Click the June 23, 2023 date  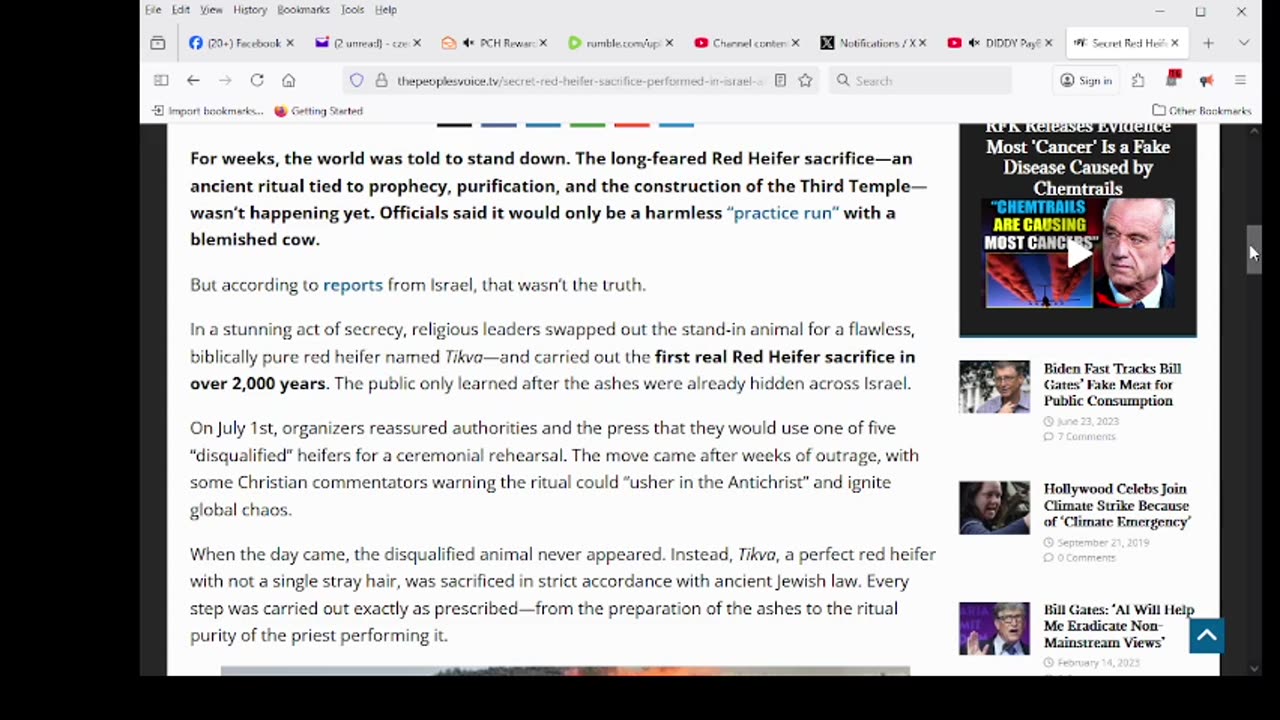click(1086, 421)
